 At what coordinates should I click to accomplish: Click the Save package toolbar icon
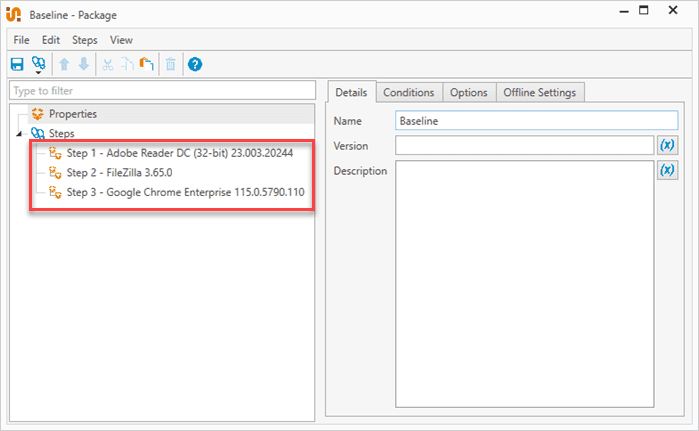tap(17, 64)
